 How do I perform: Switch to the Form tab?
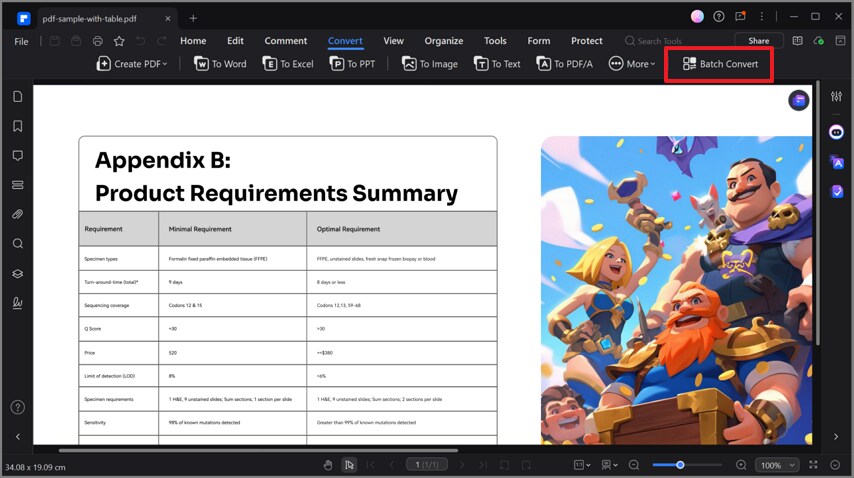click(x=539, y=41)
